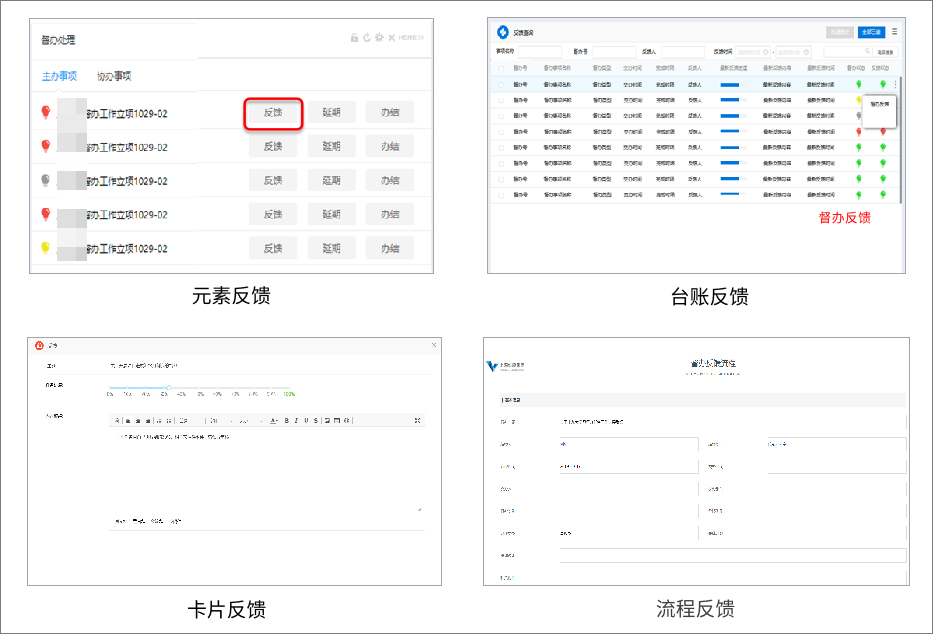
Task: Focus the 反馈人 filter input field
Action: [x=682, y=52]
